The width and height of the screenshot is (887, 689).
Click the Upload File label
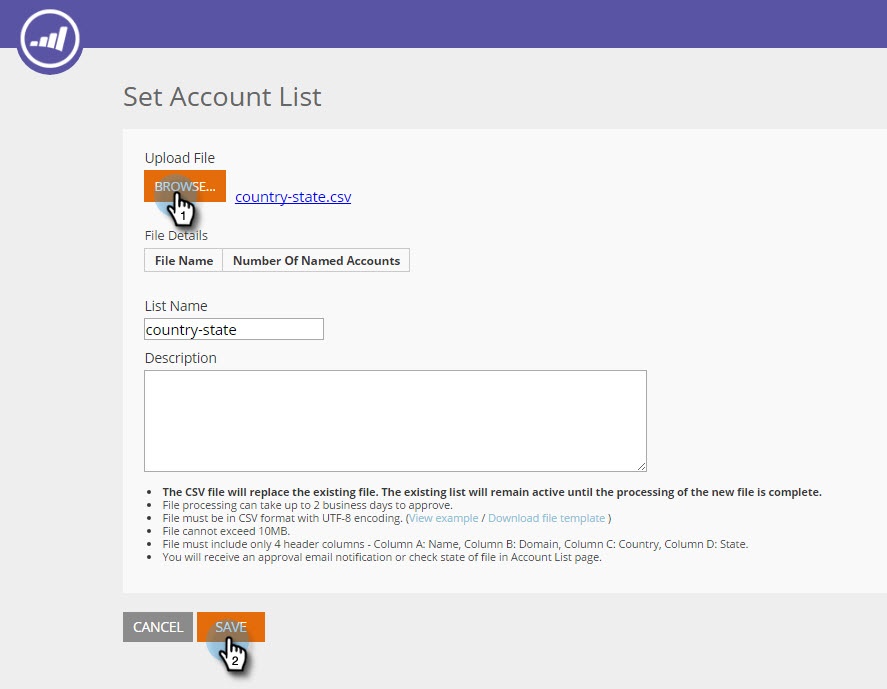pyautogui.click(x=180, y=158)
